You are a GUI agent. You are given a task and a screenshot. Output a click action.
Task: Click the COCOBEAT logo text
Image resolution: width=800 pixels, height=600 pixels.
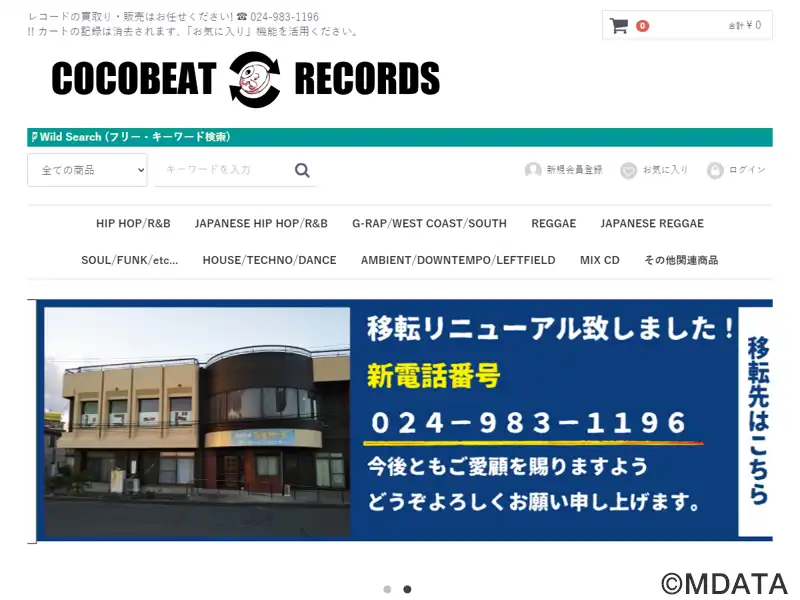click(x=134, y=79)
